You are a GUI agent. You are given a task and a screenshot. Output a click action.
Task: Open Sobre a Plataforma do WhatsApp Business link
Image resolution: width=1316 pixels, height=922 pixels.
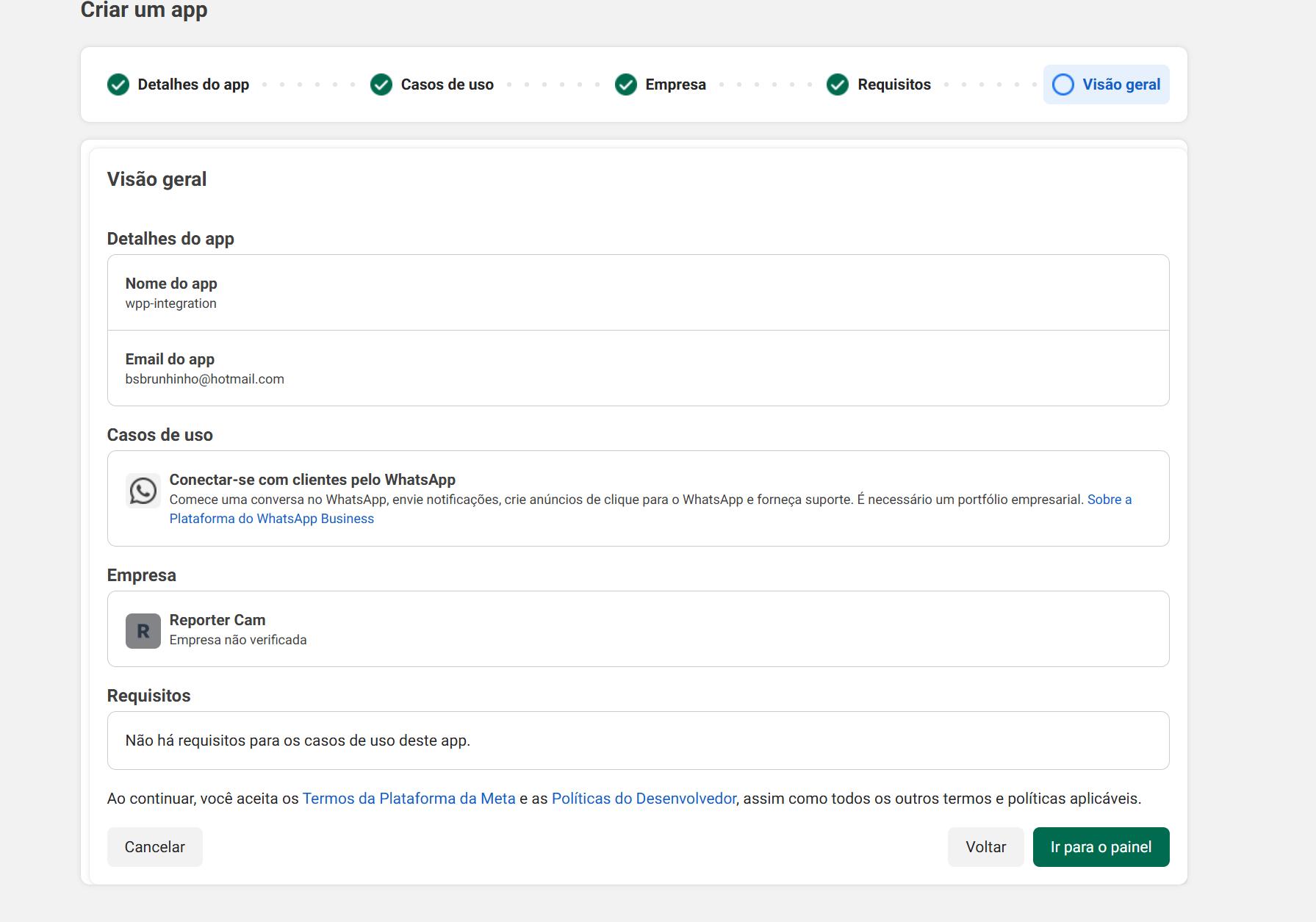(272, 518)
